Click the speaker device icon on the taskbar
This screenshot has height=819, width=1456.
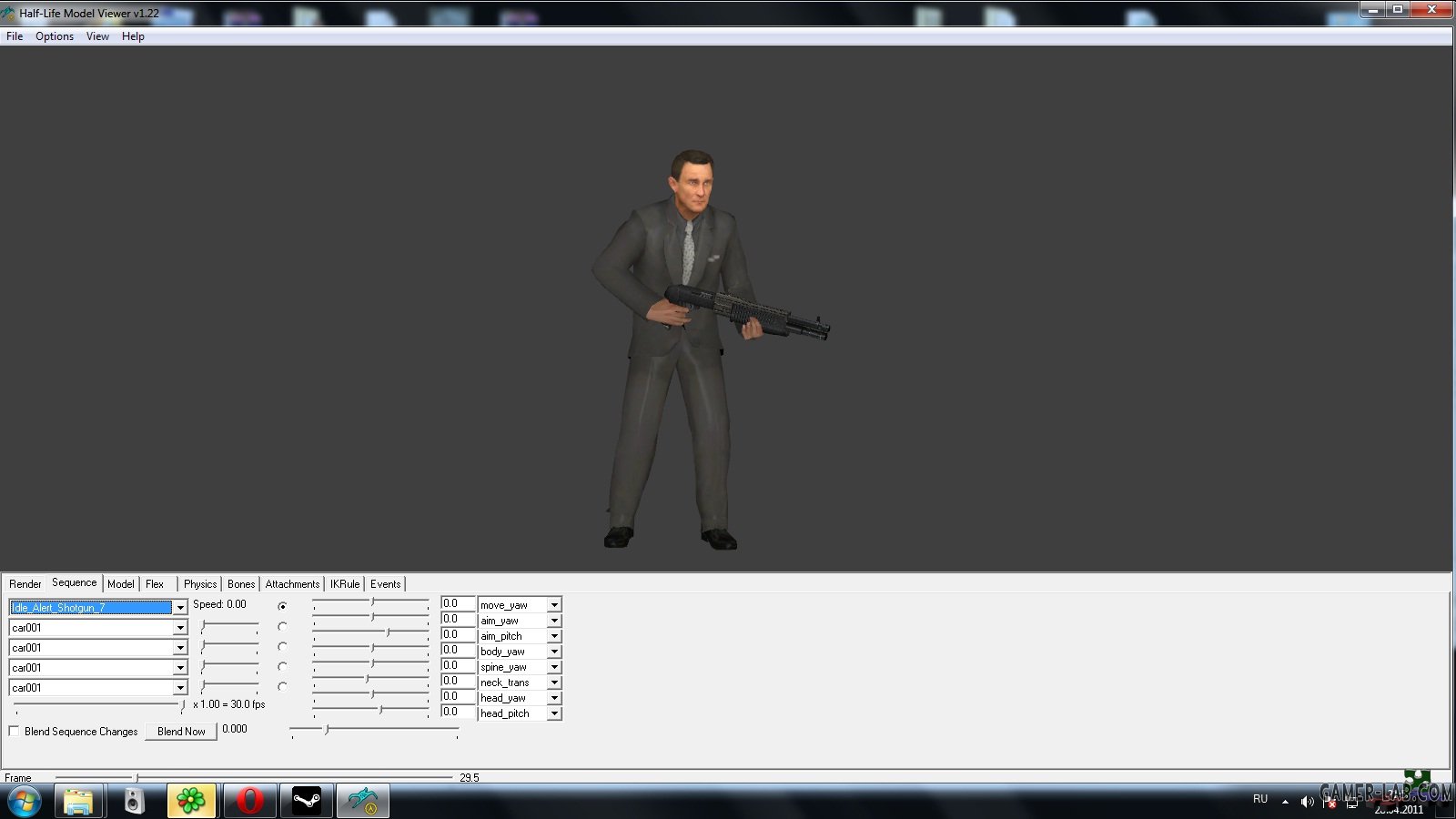tap(134, 802)
